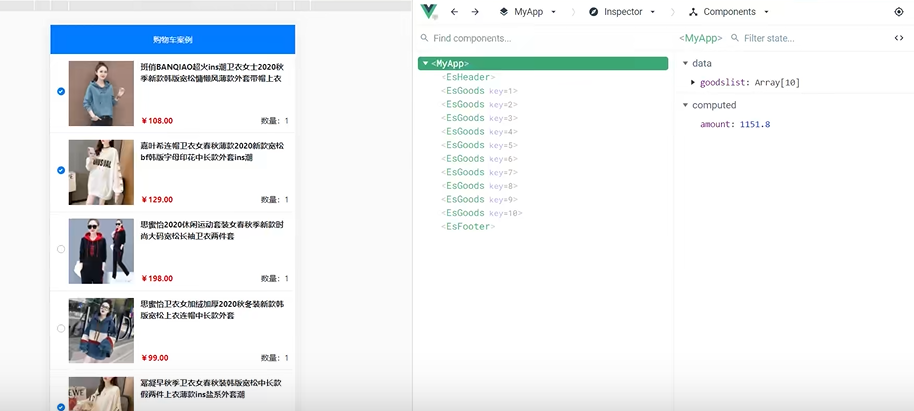
Task: Click the code brackets icon in state panel
Action: tap(898, 38)
